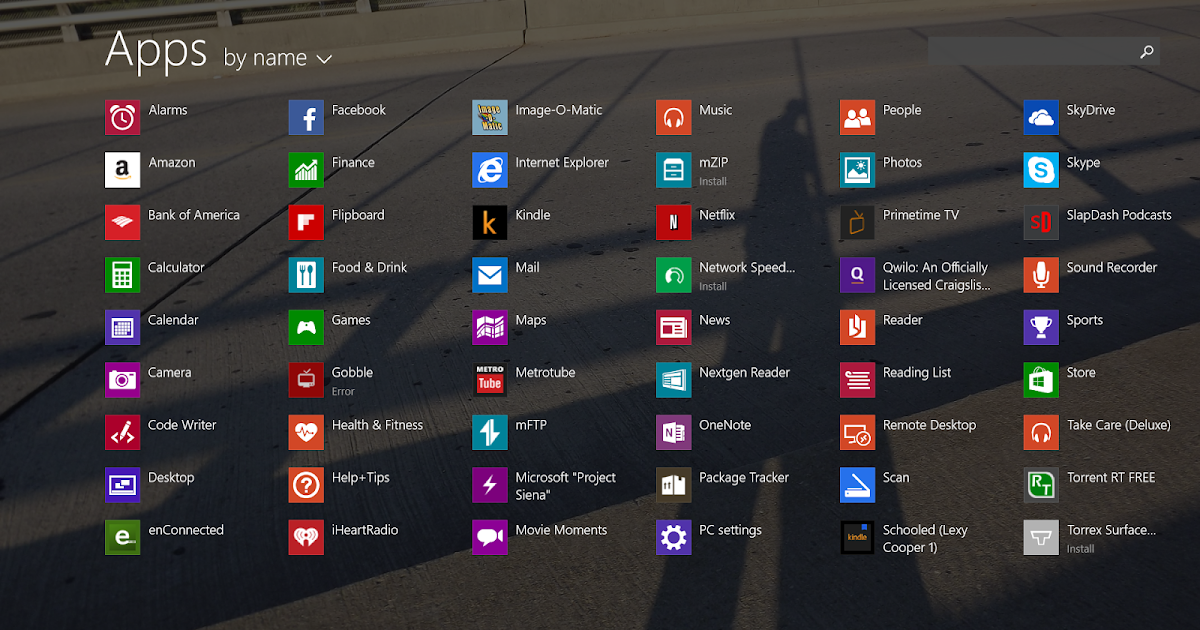1200x630 pixels.
Task: Open the People app icon
Action: (x=857, y=118)
